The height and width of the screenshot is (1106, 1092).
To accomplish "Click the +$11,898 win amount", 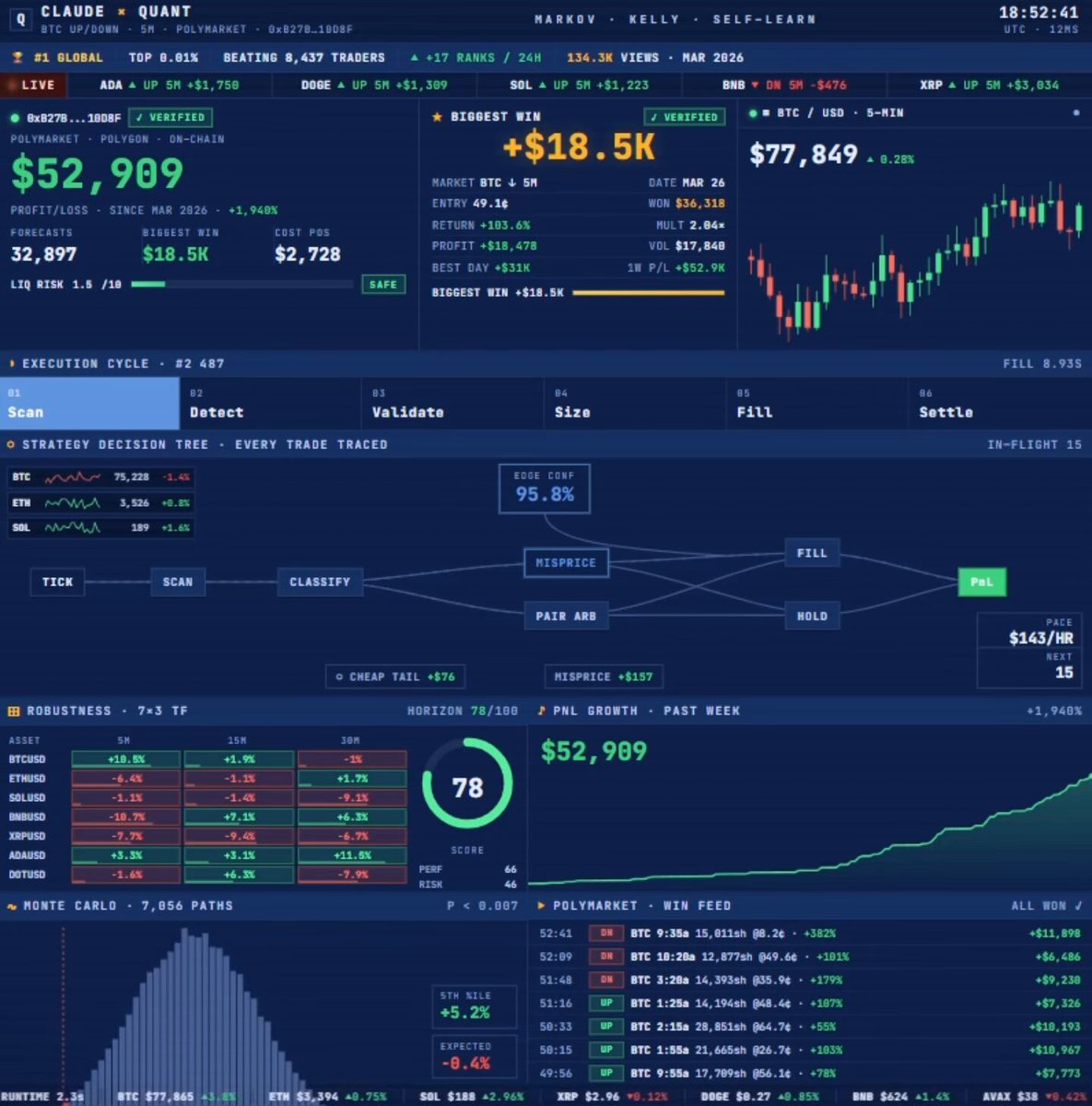I will click(1054, 934).
